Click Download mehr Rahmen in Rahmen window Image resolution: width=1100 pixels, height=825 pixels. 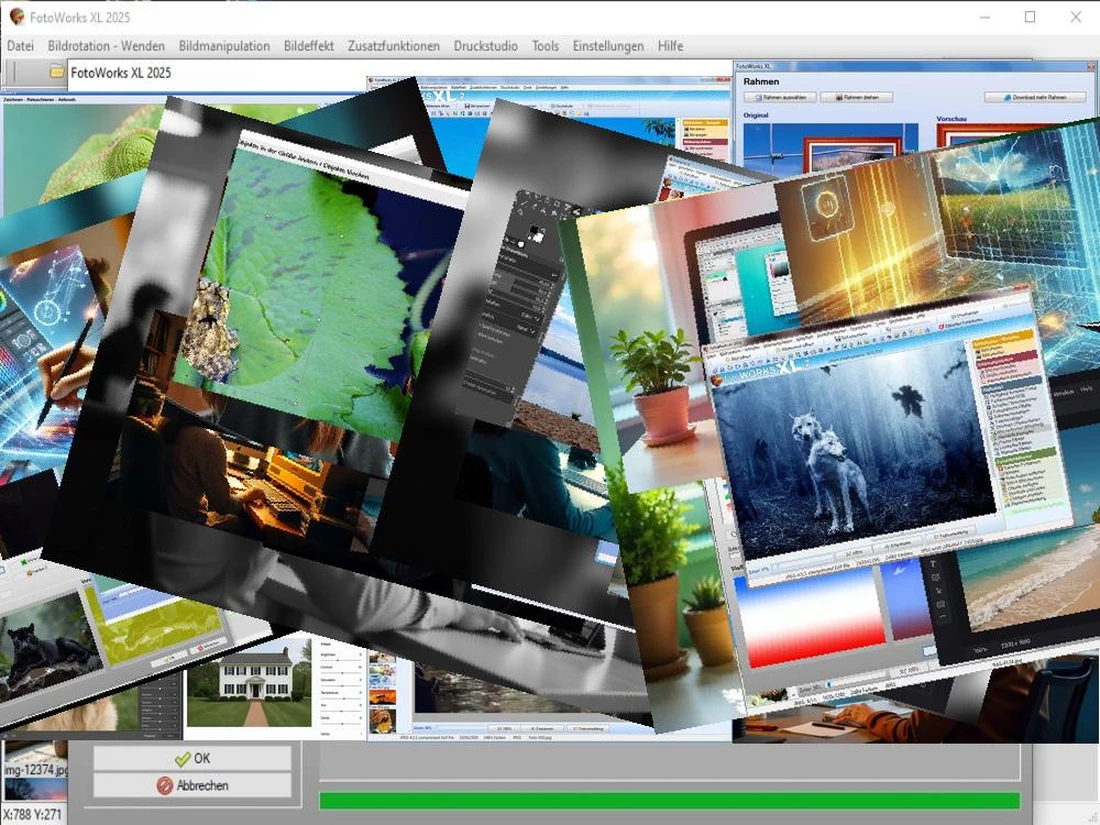[x=1035, y=98]
